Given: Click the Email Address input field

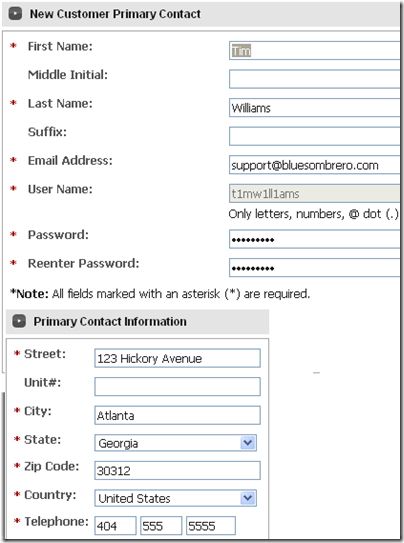Looking at the screenshot, I should tap(315, 165).
